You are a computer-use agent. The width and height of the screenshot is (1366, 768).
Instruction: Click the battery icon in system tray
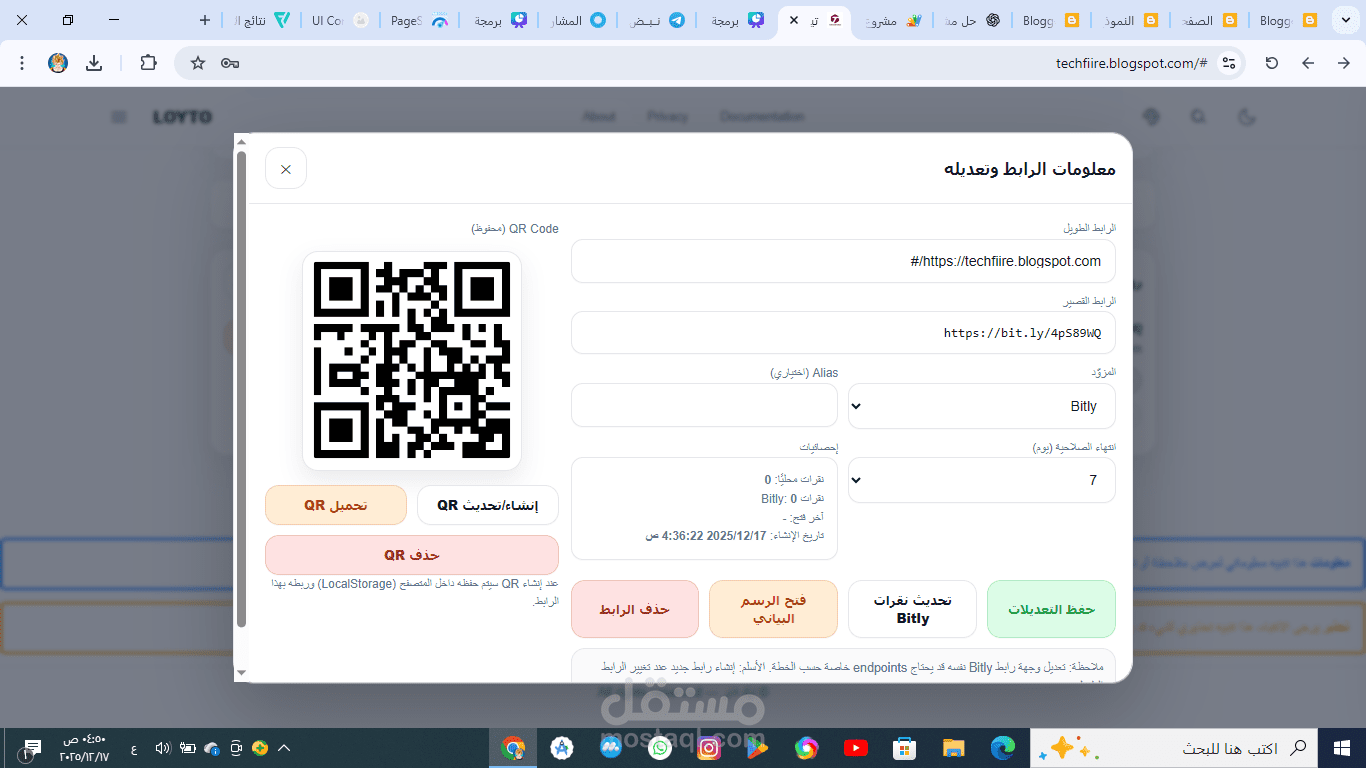click(187, 748)
